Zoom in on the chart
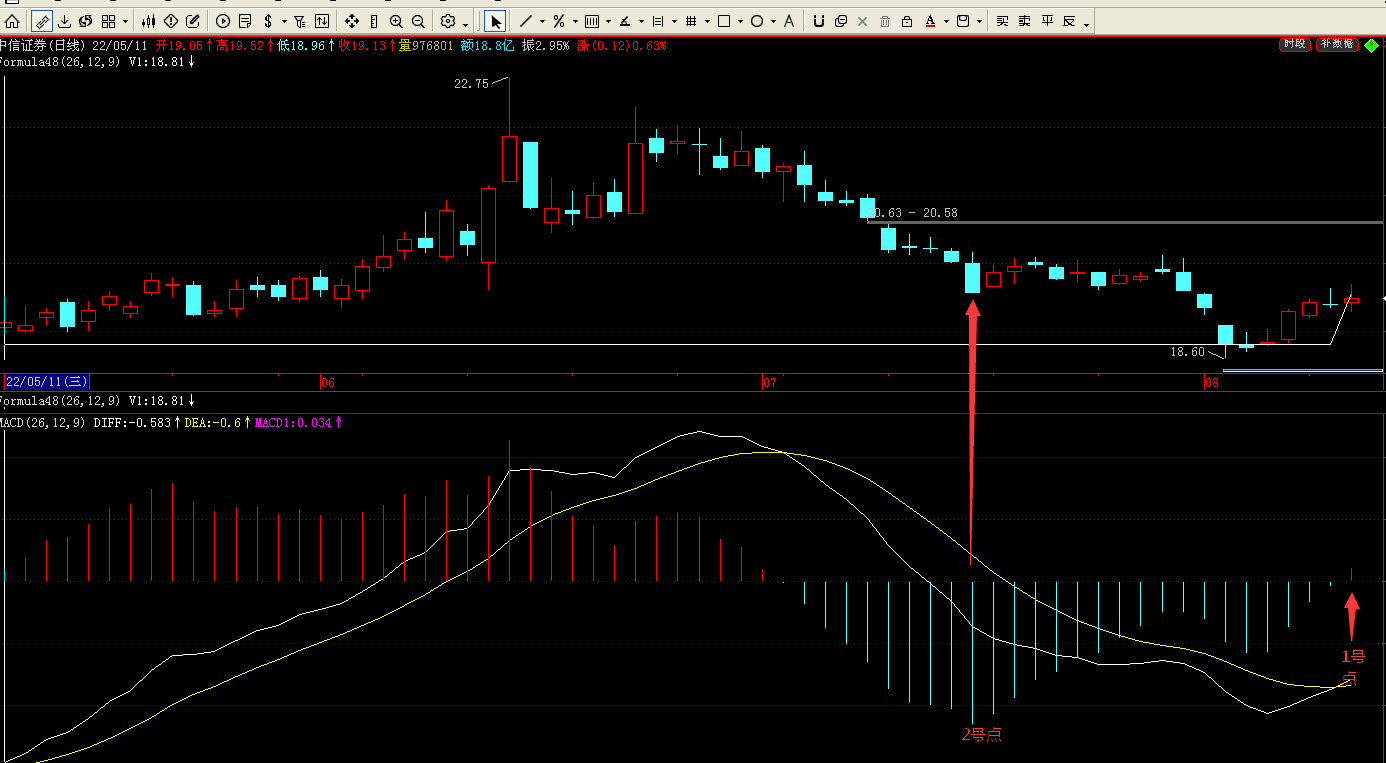This screenshot has height=763, width=1386. 396,21
